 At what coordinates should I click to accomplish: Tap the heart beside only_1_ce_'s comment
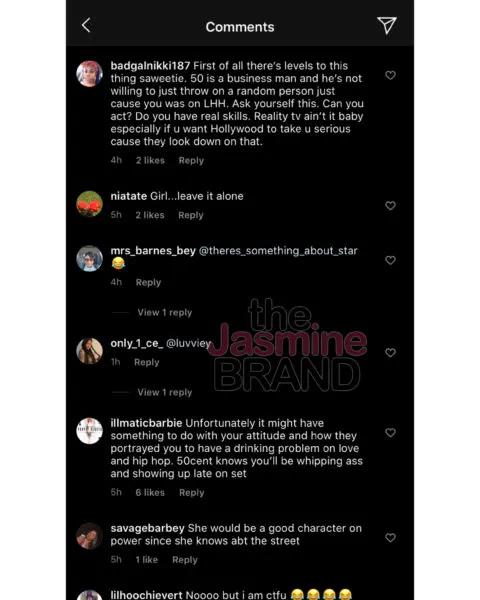(390, 353)
